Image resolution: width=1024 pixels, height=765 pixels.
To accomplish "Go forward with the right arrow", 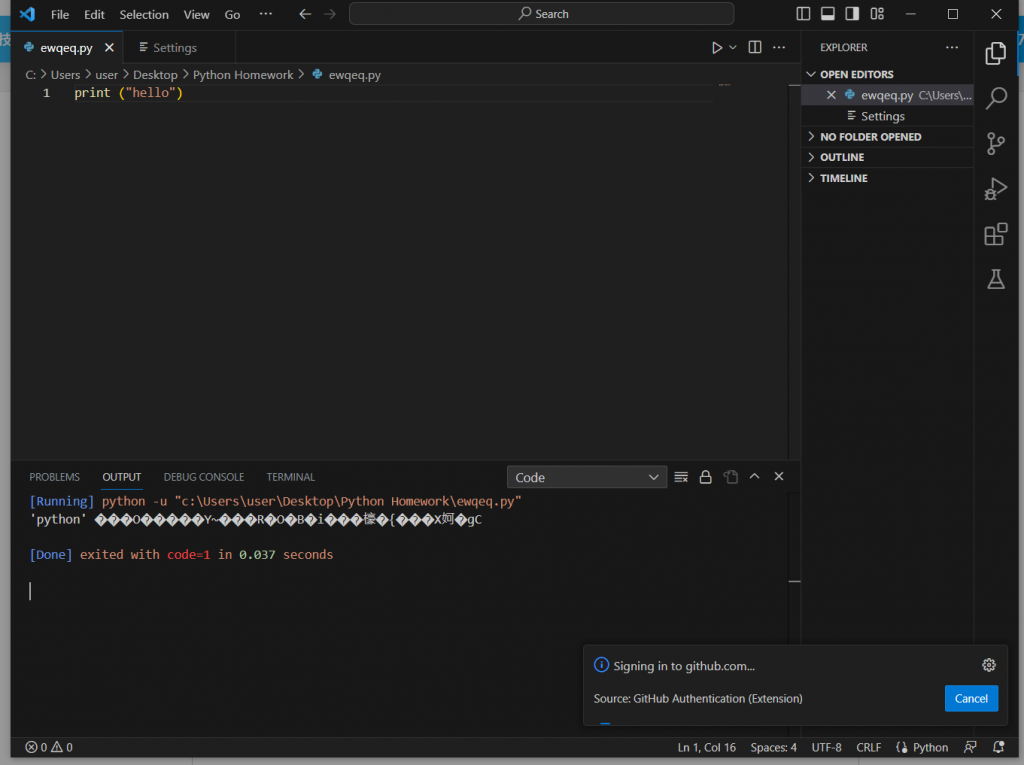I will [330, 14].
